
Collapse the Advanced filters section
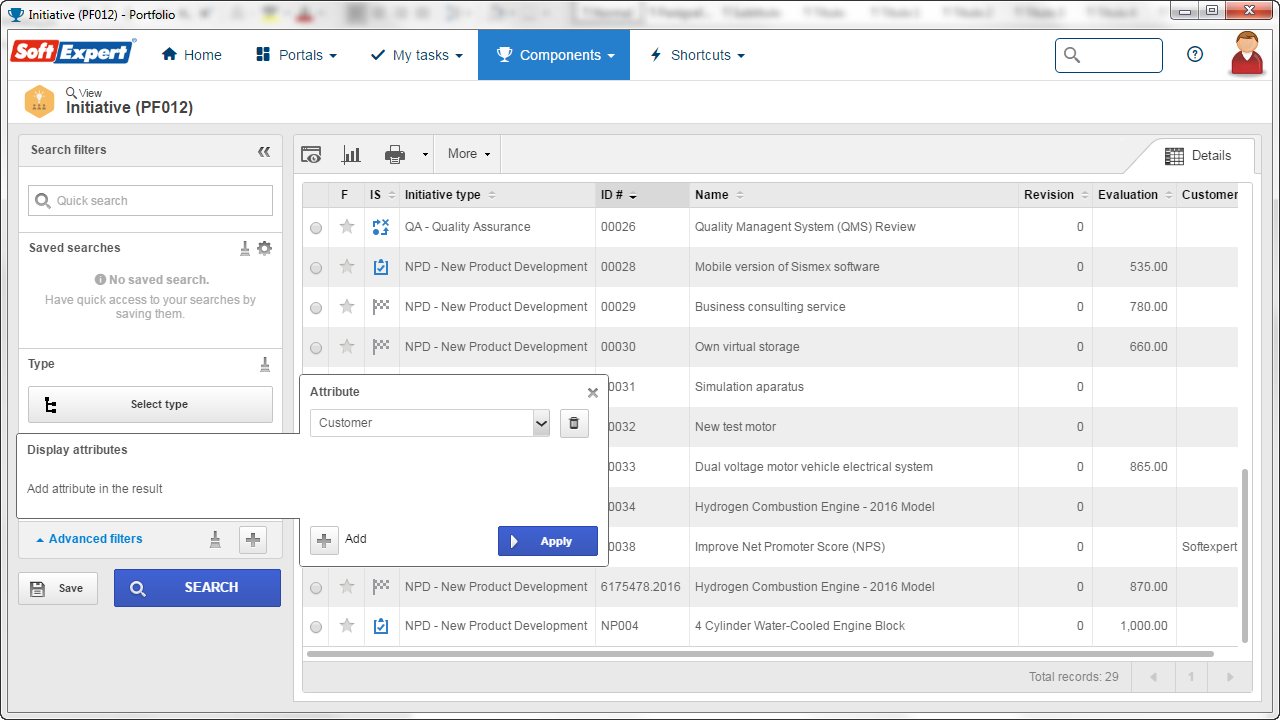click(x=89, y=539)
